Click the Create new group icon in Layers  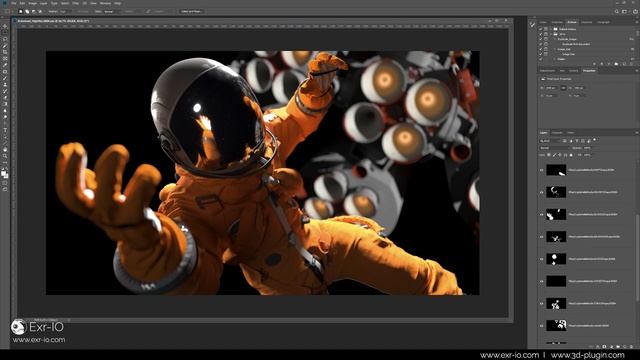point(618,347)
